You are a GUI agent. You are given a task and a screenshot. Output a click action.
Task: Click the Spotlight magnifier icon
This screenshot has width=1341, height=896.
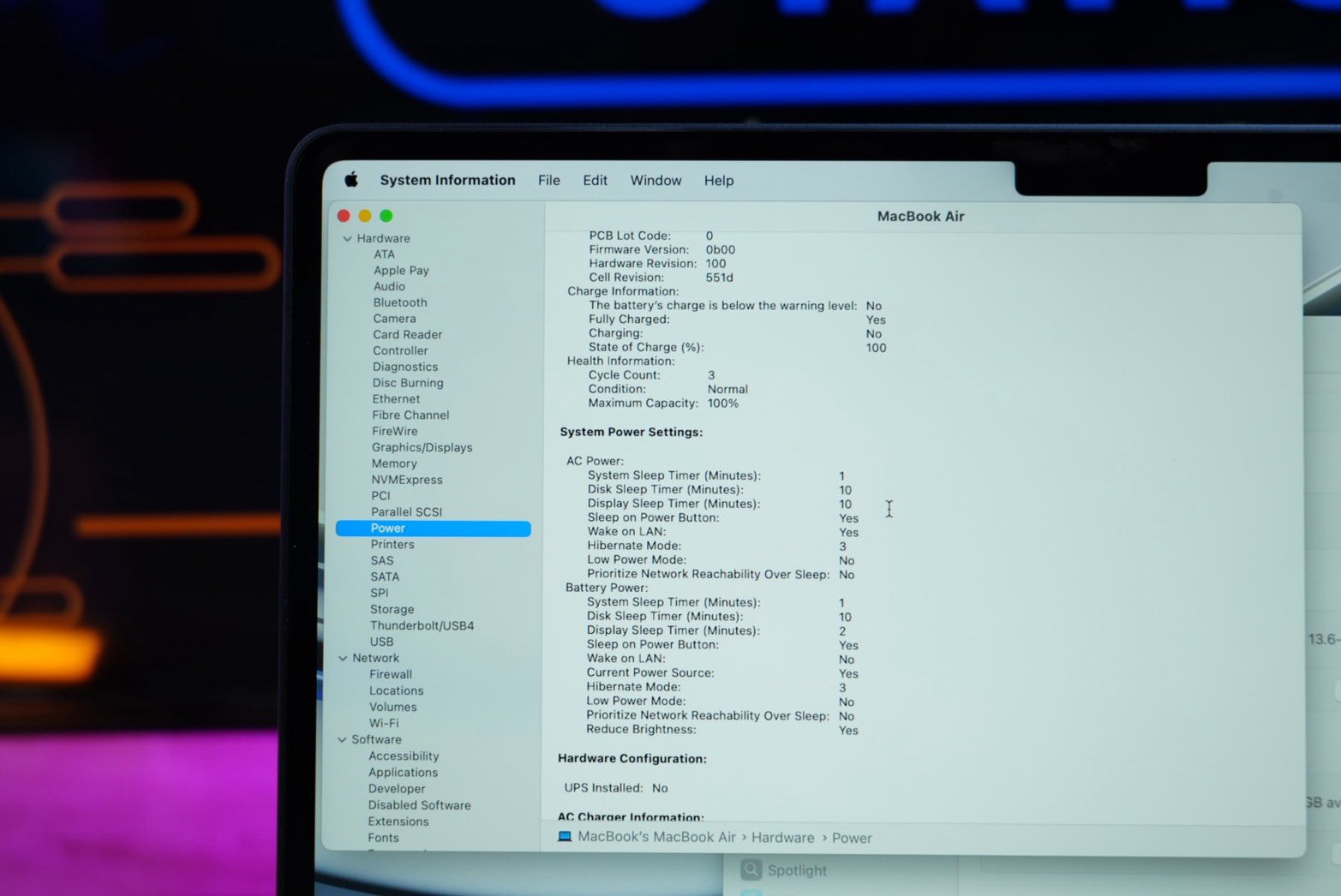pyautogui.click(x=751, y=870)
